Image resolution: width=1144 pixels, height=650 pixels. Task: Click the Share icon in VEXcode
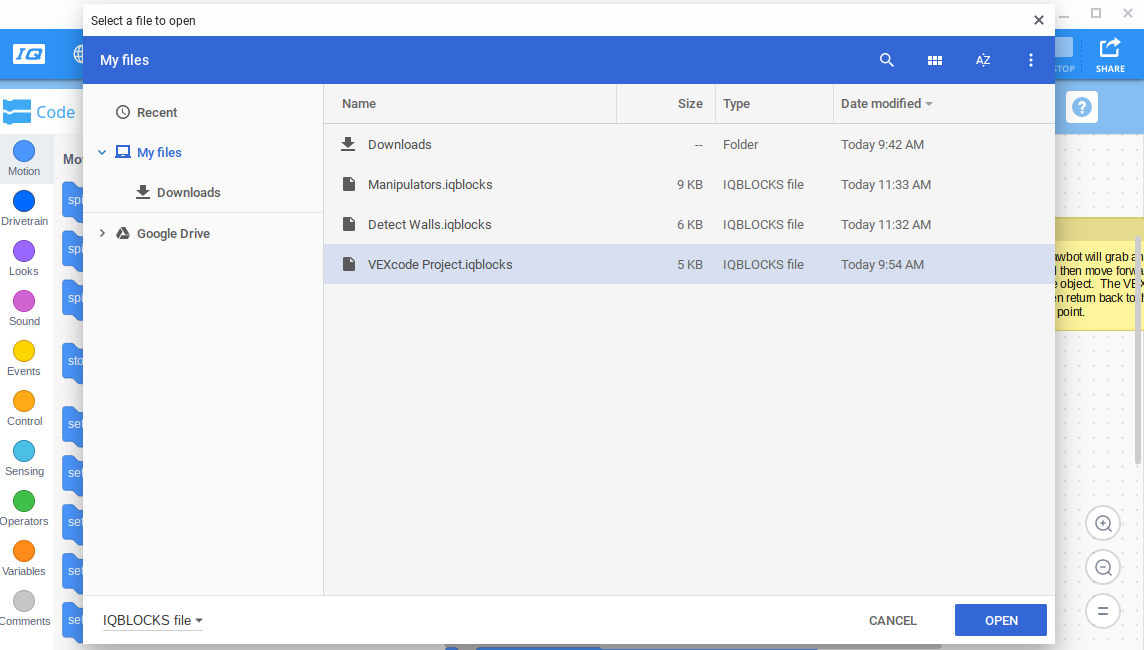click(x=1110, y=54)
